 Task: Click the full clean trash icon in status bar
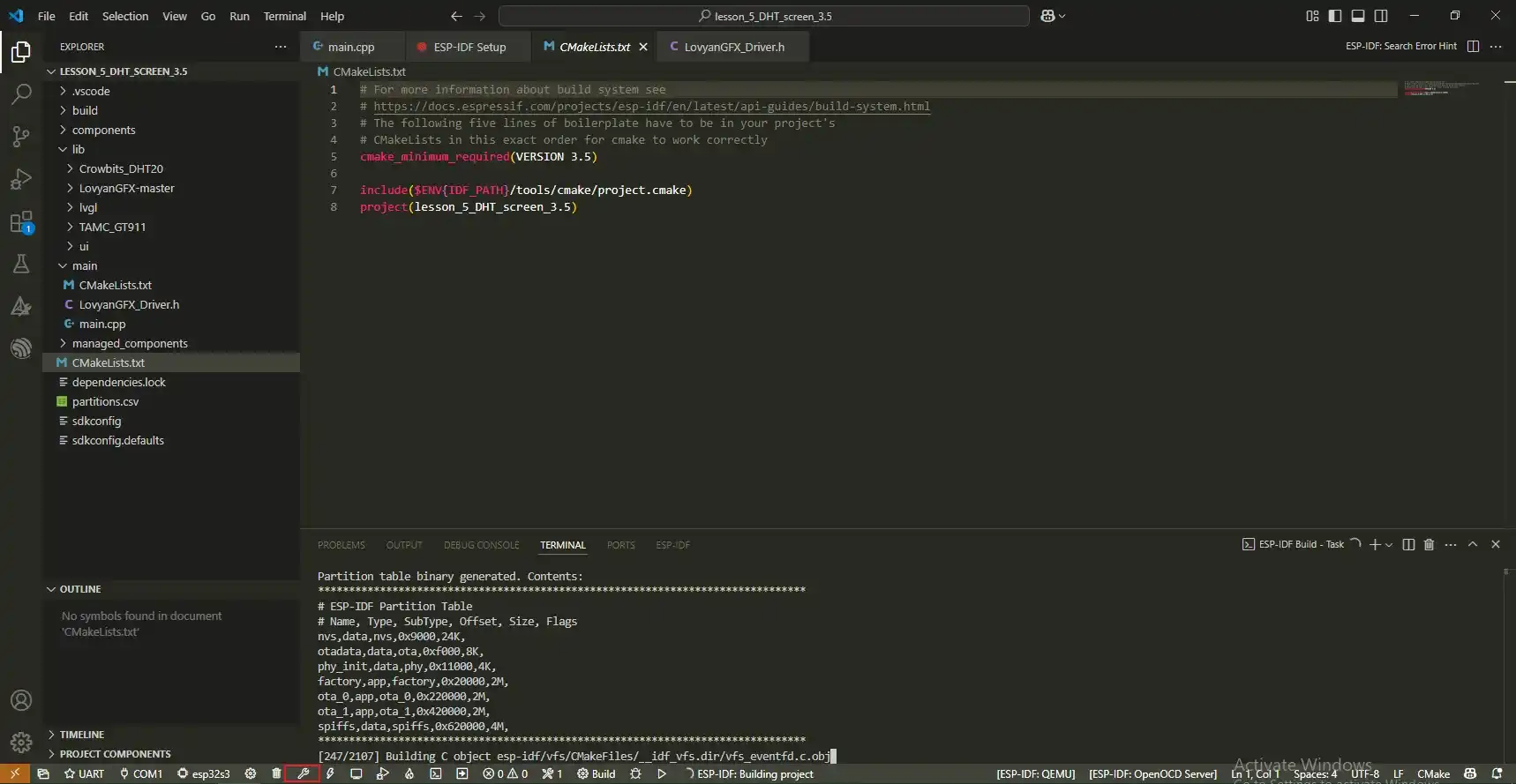pos(276,773)
